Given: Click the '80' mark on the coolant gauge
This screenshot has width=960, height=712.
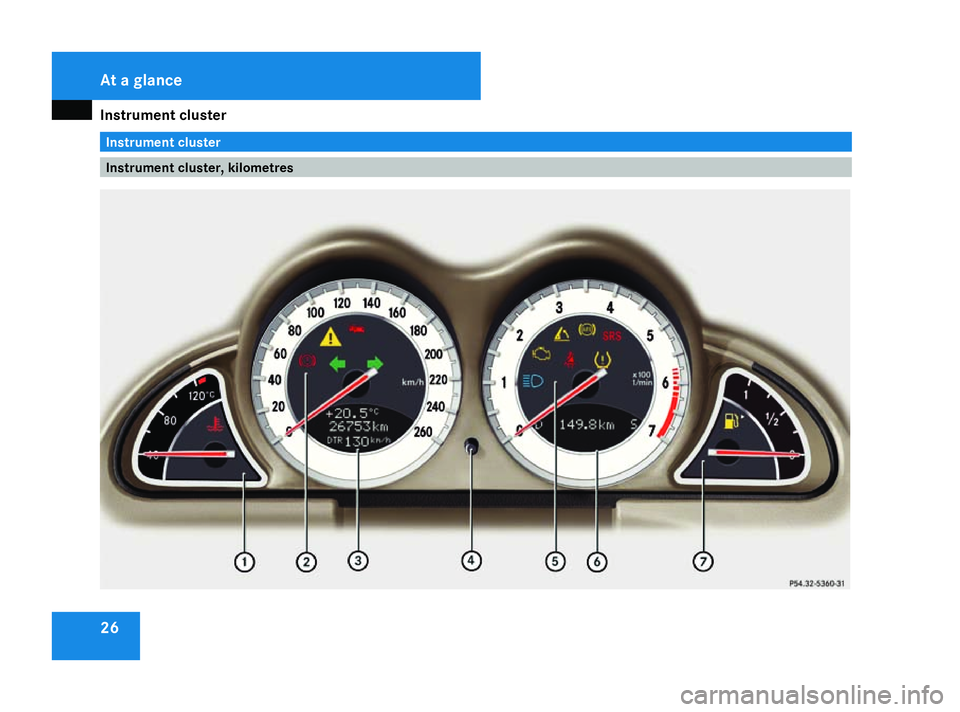Looking at the screenshot, I should (x=170, y=421).
